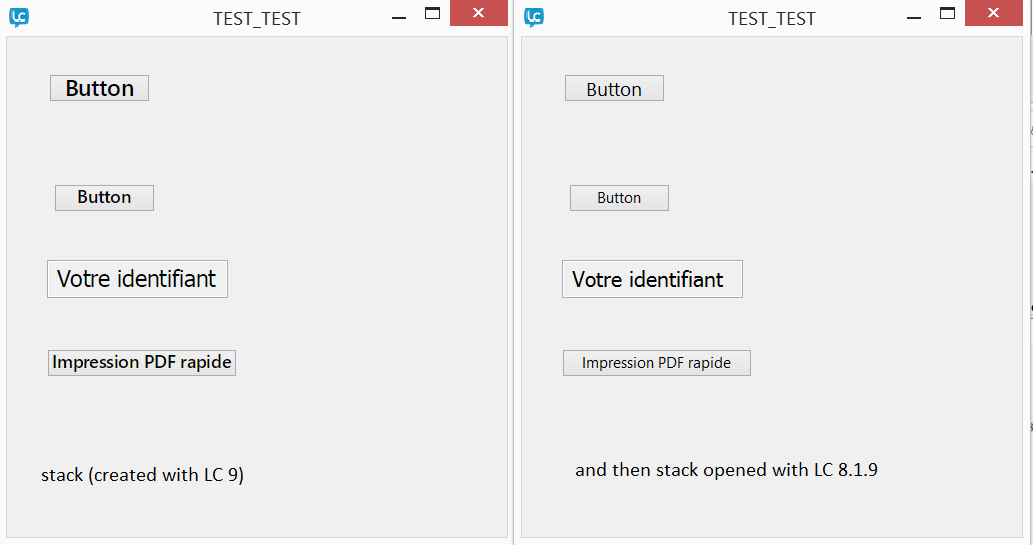Image resolution: width=1033 pixels, height=545 pixels.
Task: Click the TEST_TEST title of the LC 8.1.9 window
Action: pos(772,18)
